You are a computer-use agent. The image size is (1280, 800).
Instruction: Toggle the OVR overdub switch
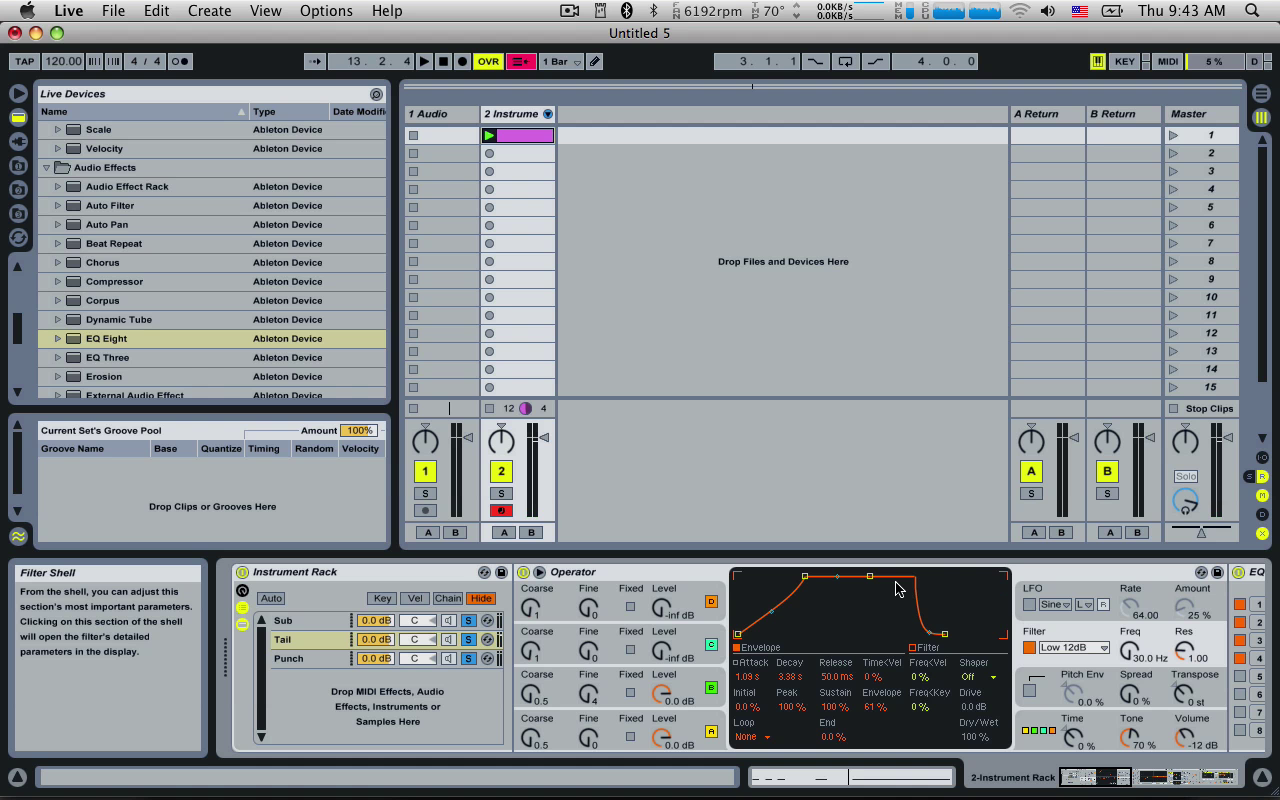click(488, 61)
